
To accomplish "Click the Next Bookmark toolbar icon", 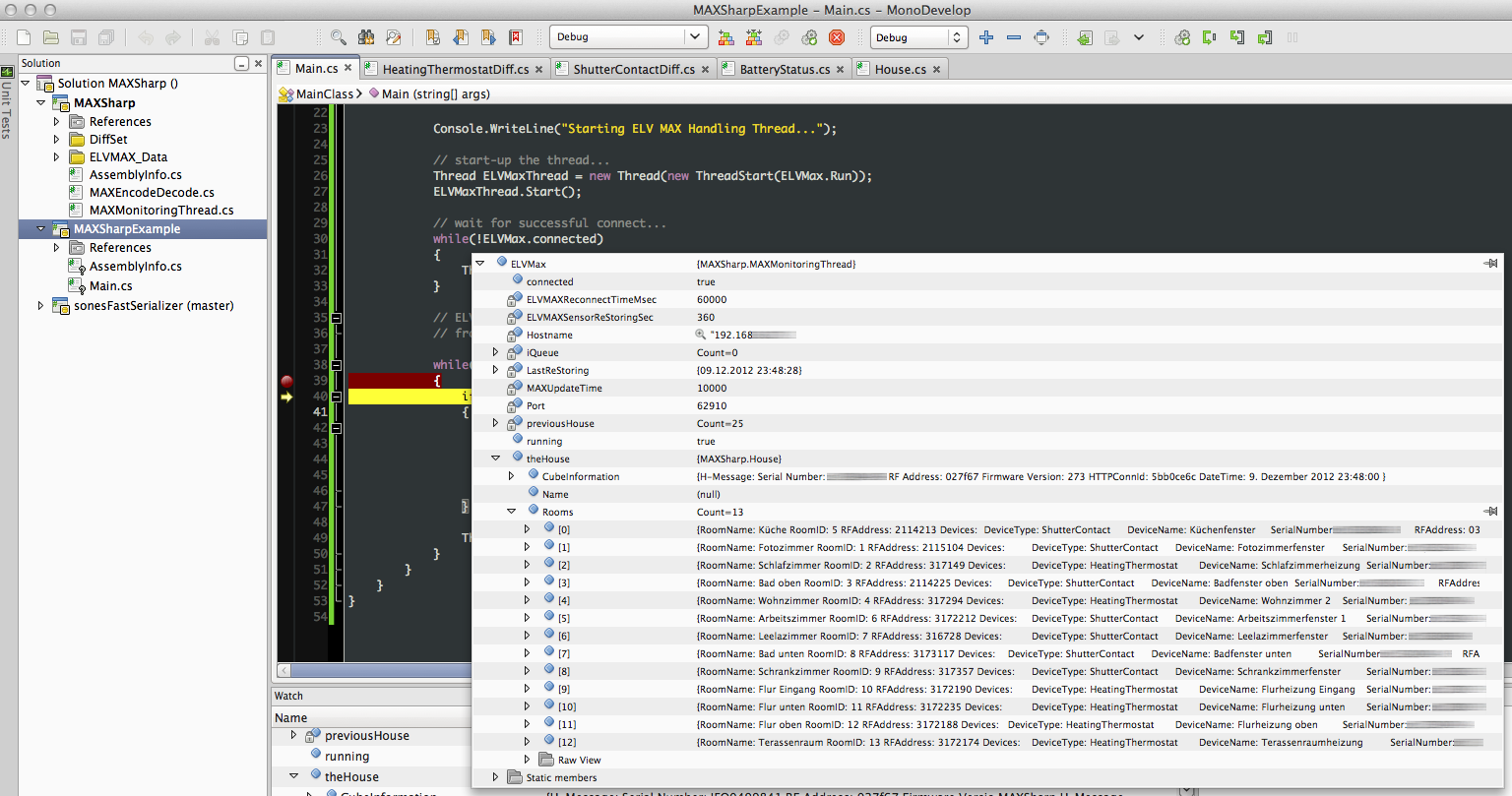I will (x=487, y=37).
